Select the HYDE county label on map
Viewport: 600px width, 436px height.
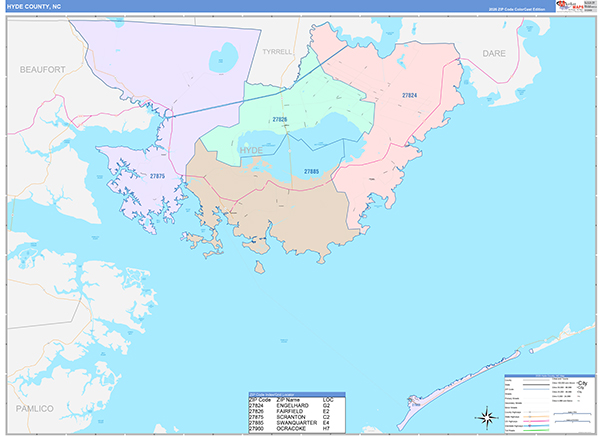pos(253,149)
